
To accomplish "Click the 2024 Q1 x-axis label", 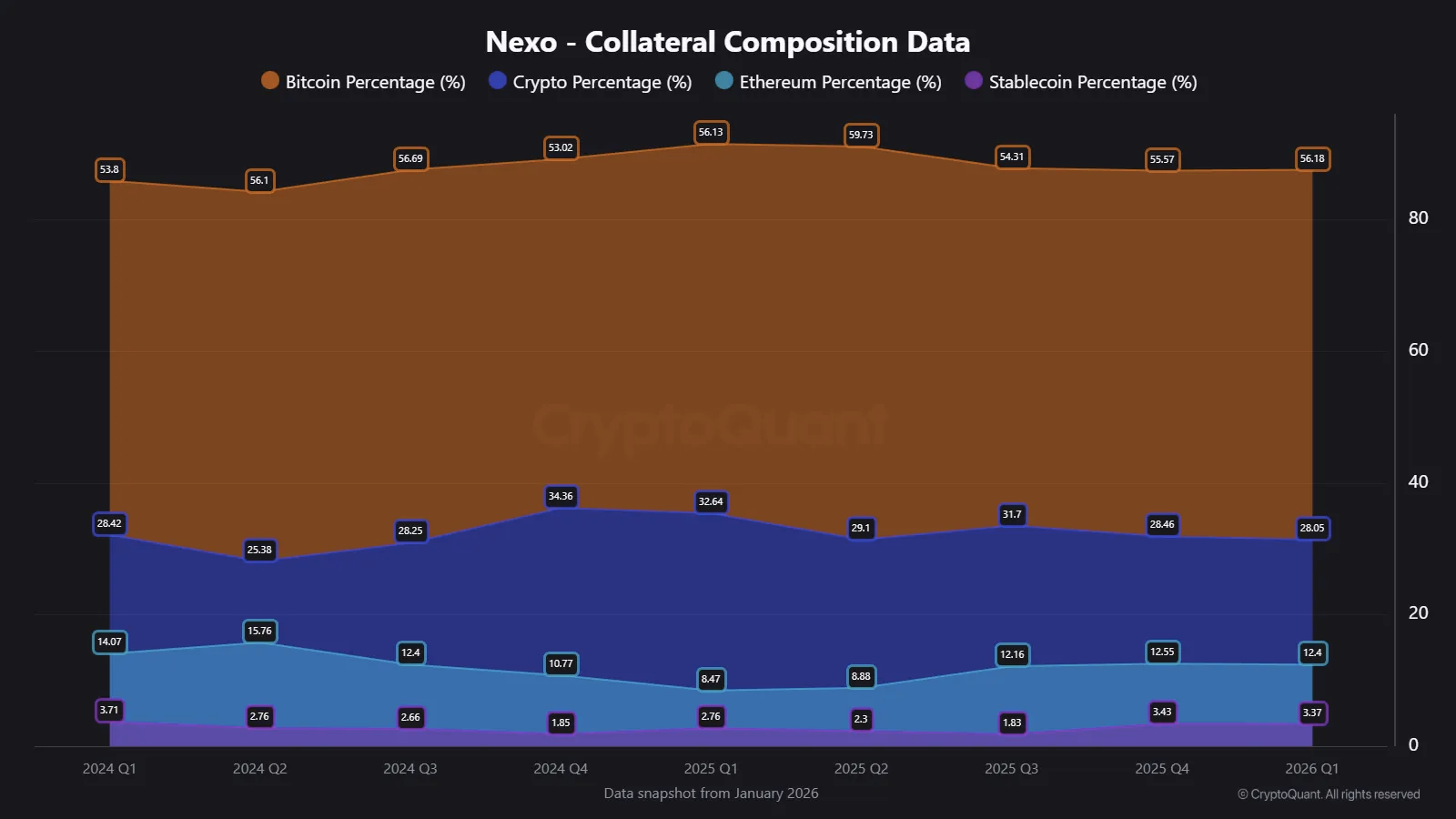I will pos(109,769).
